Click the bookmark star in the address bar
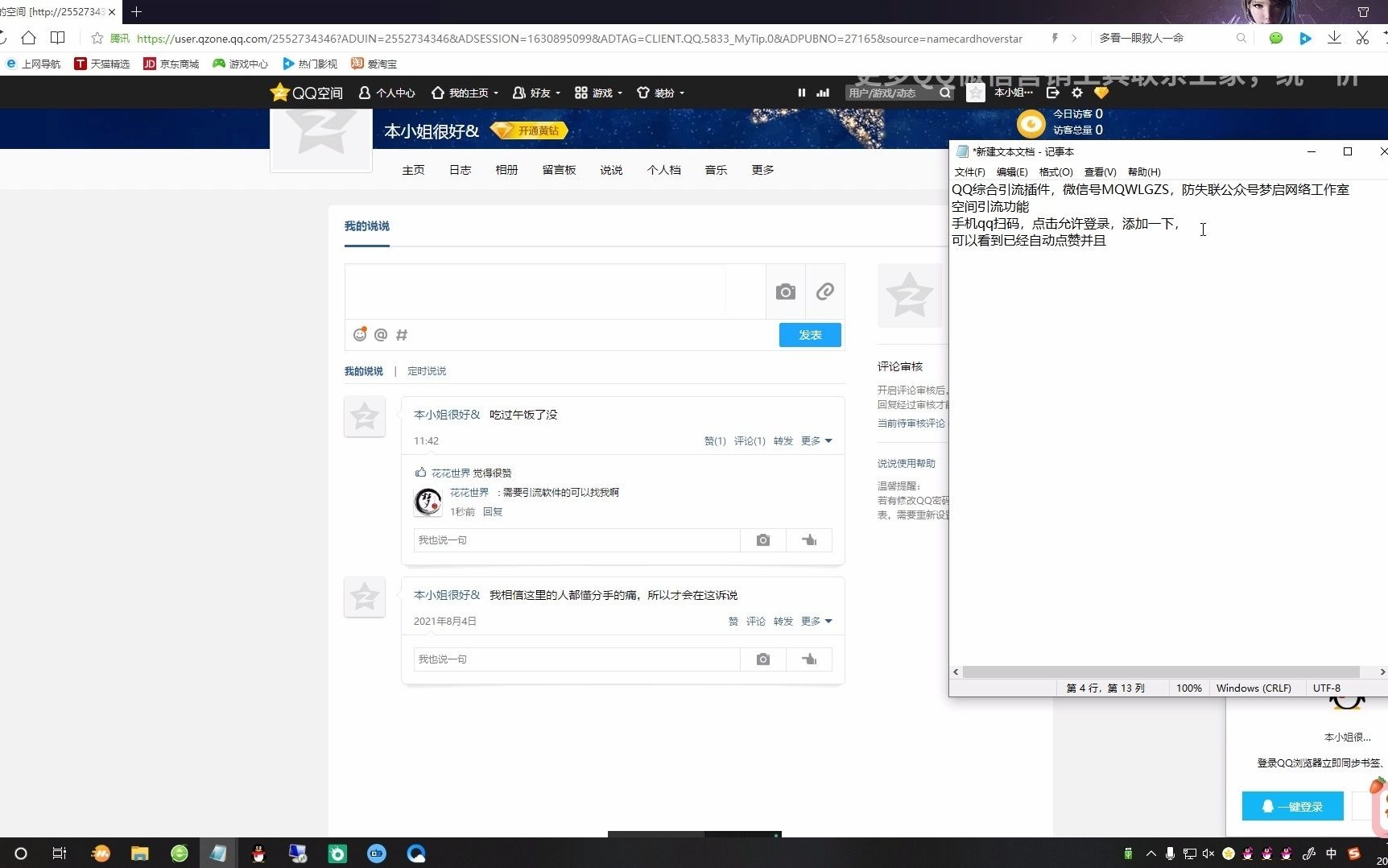Viewport: 1388px width, 868px height. coord(97,38)
